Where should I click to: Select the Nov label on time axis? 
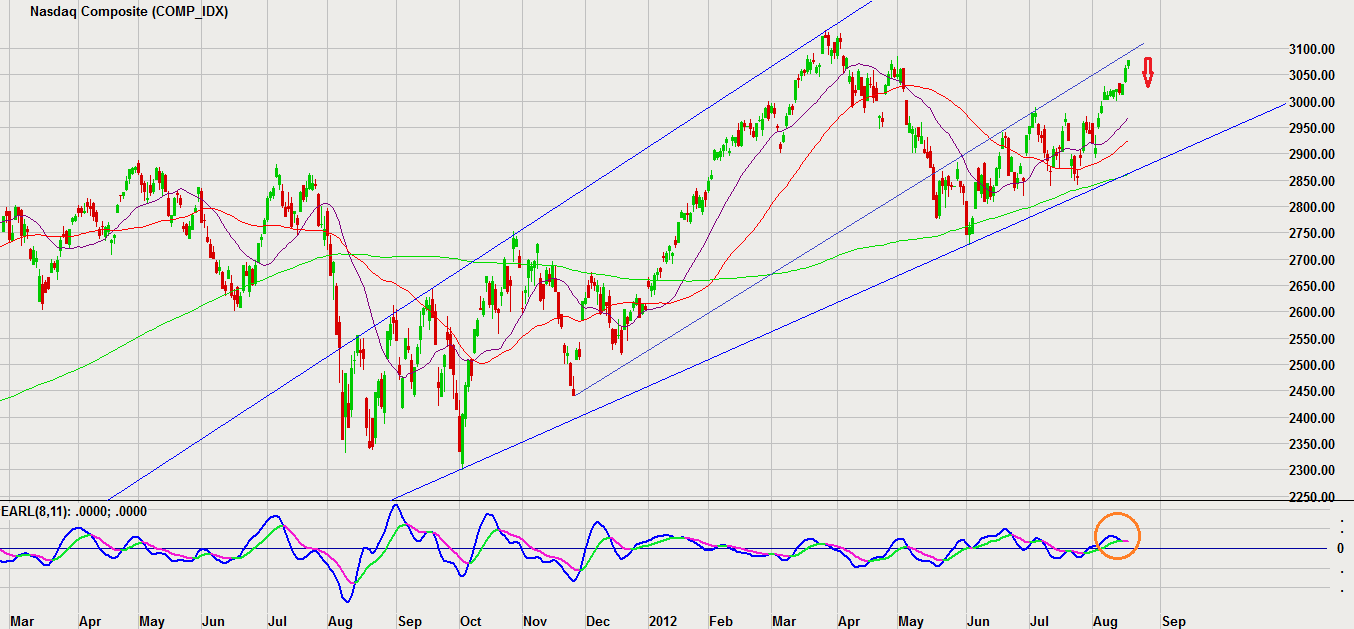click(x=536, y=621)
